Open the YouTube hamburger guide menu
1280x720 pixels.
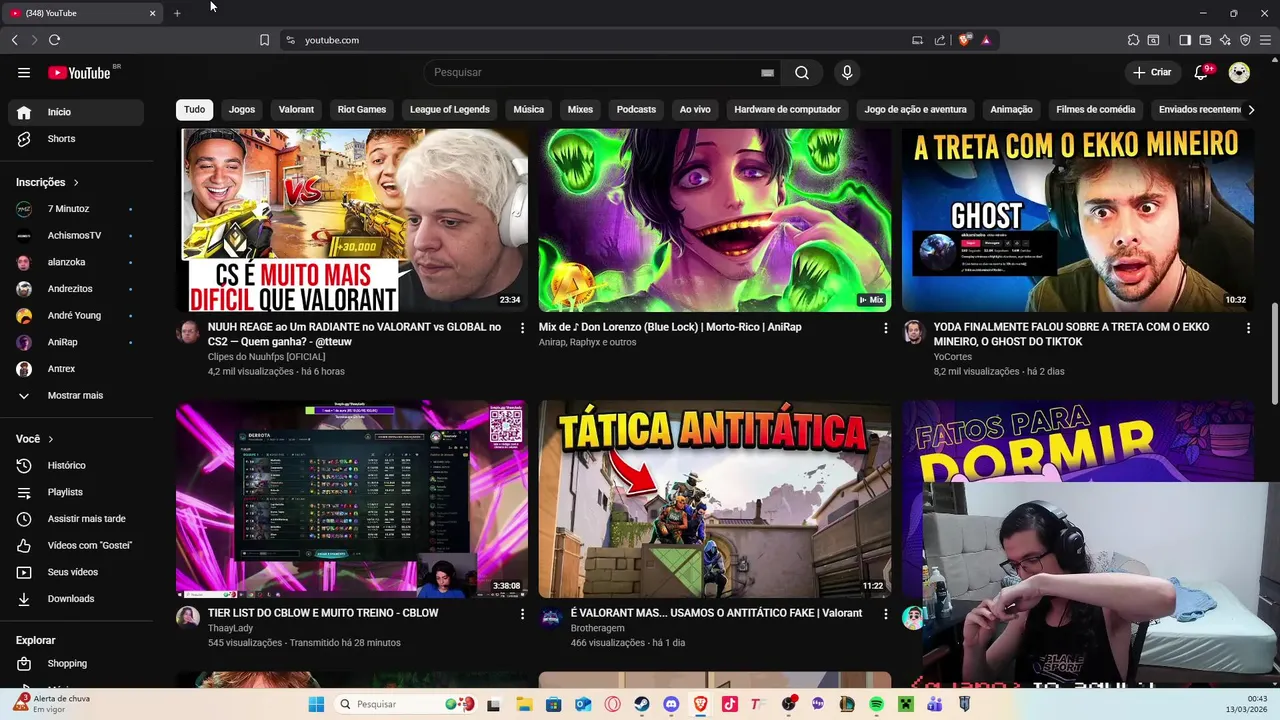[24, 72]
